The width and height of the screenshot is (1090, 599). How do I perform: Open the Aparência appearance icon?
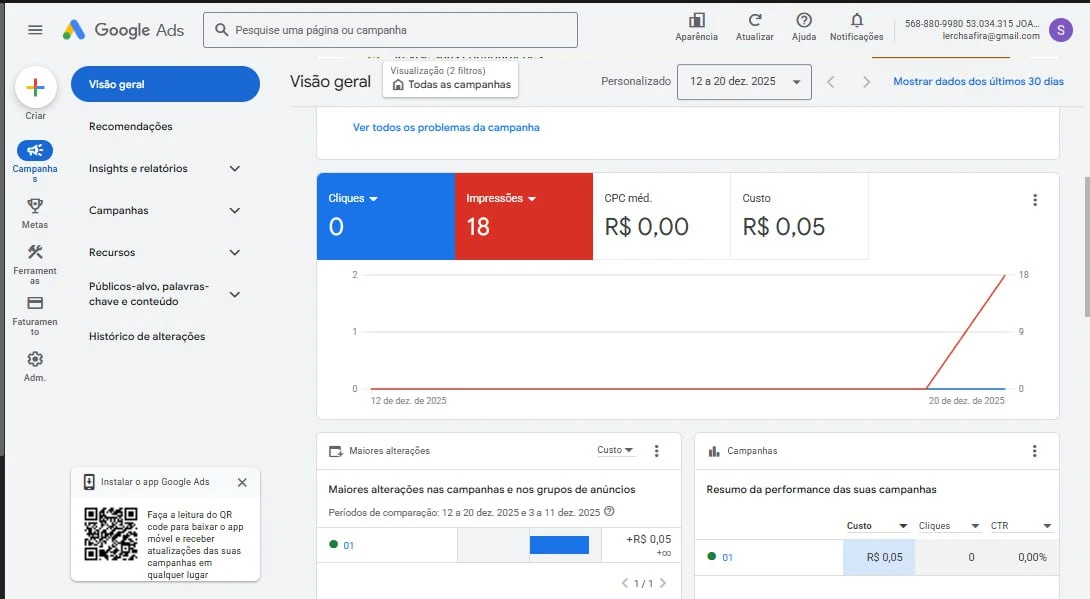pos(696,21)
